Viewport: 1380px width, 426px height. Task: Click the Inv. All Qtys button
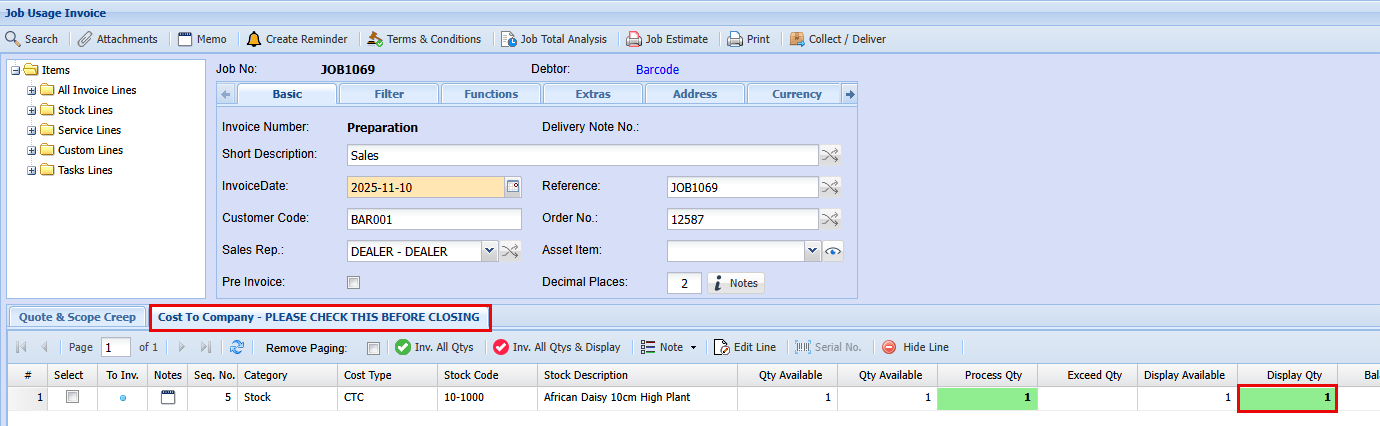434,347
